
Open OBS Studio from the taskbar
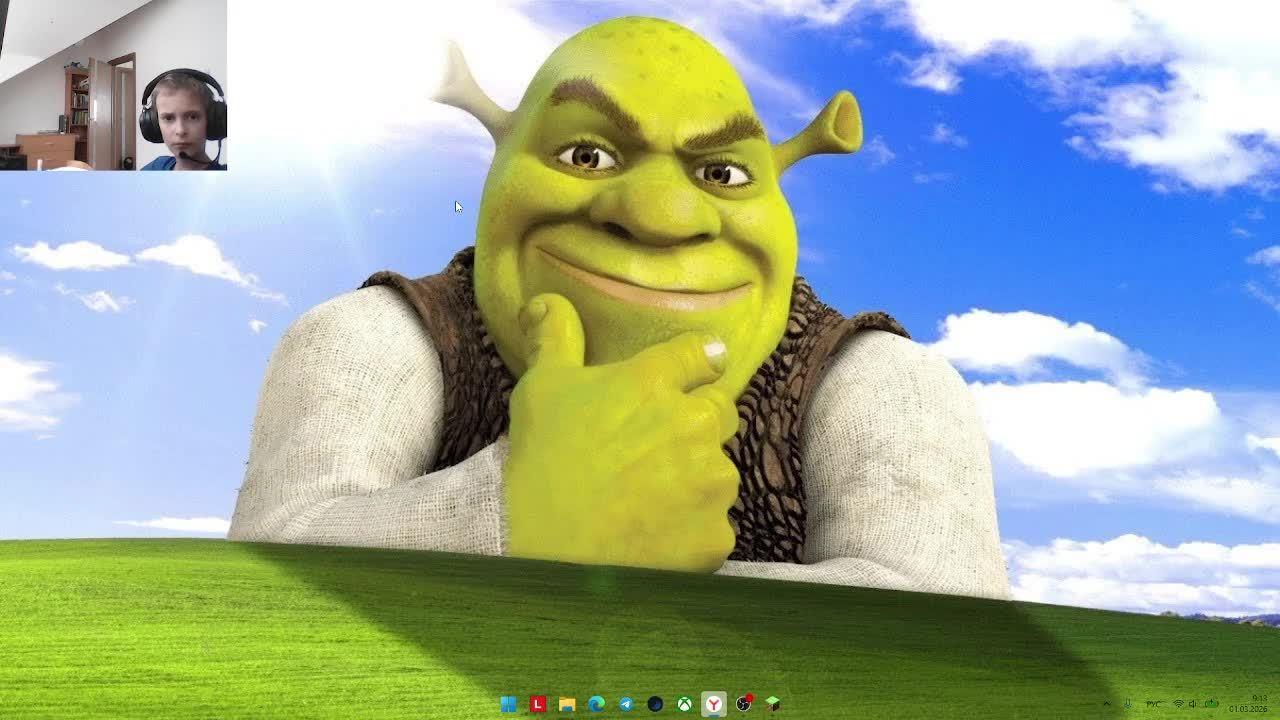point(743,704)
